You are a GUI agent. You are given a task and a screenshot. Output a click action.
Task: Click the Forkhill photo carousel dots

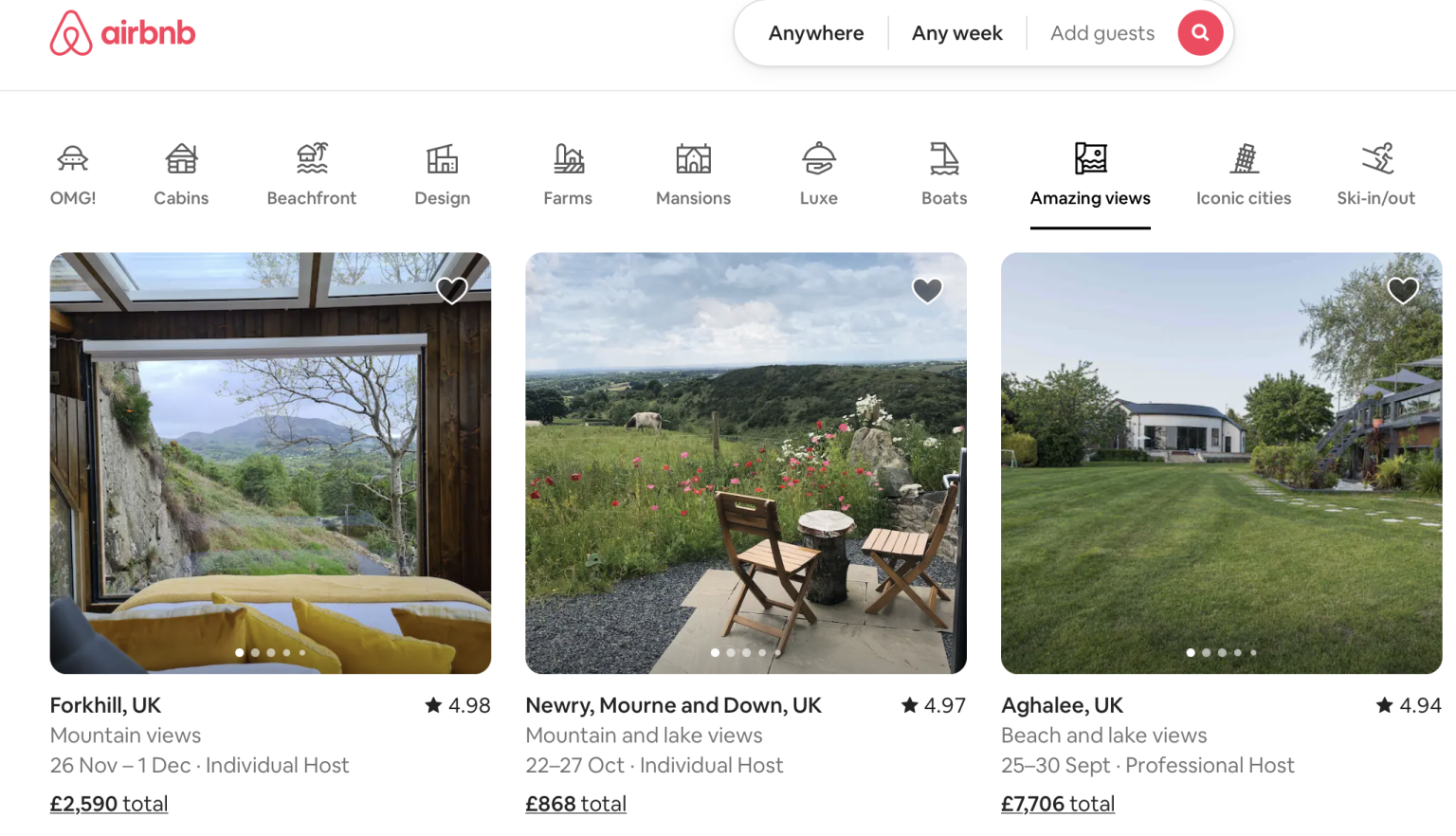tap(270, 652)
